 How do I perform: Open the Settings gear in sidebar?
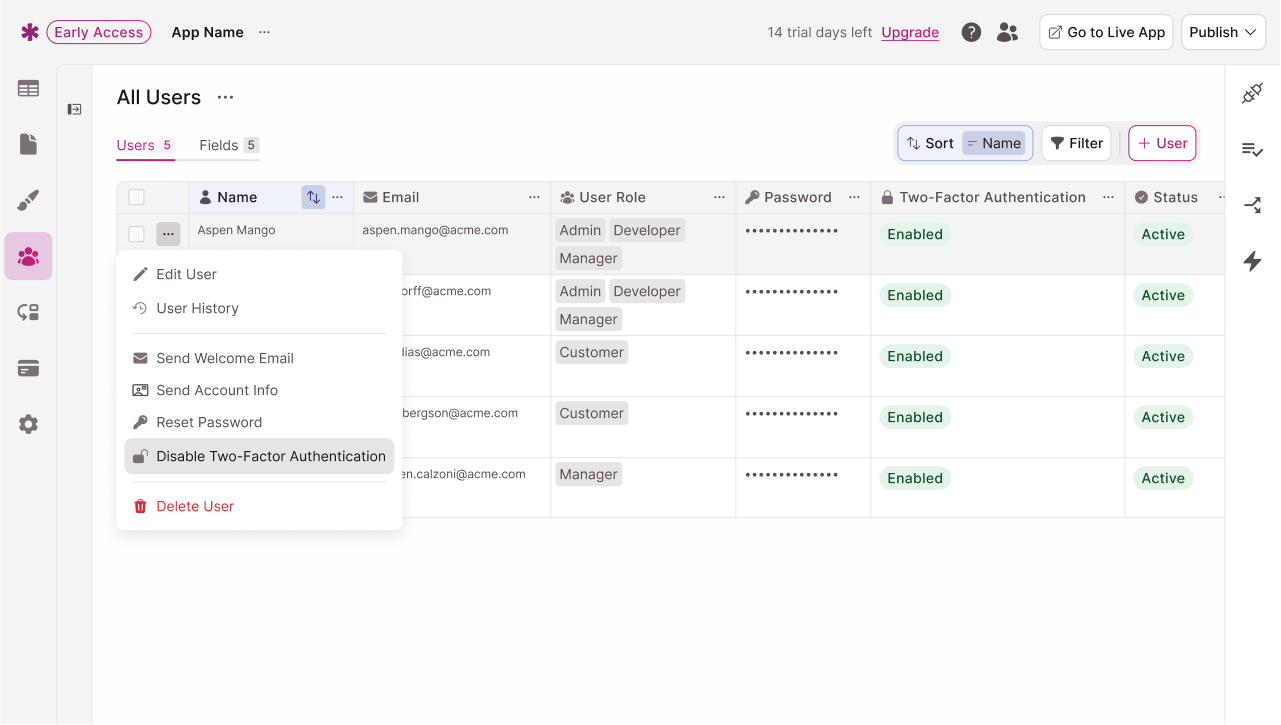[28, 424]
